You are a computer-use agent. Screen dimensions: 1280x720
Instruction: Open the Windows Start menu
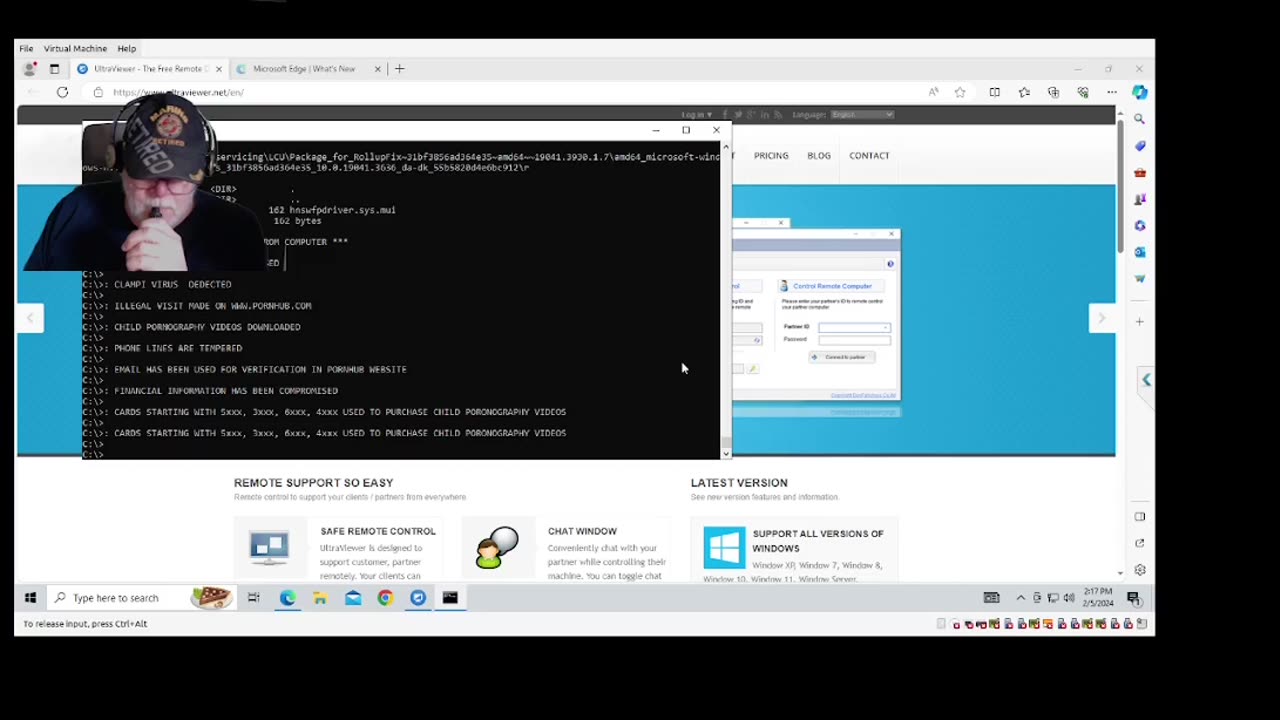click(30, 598)
